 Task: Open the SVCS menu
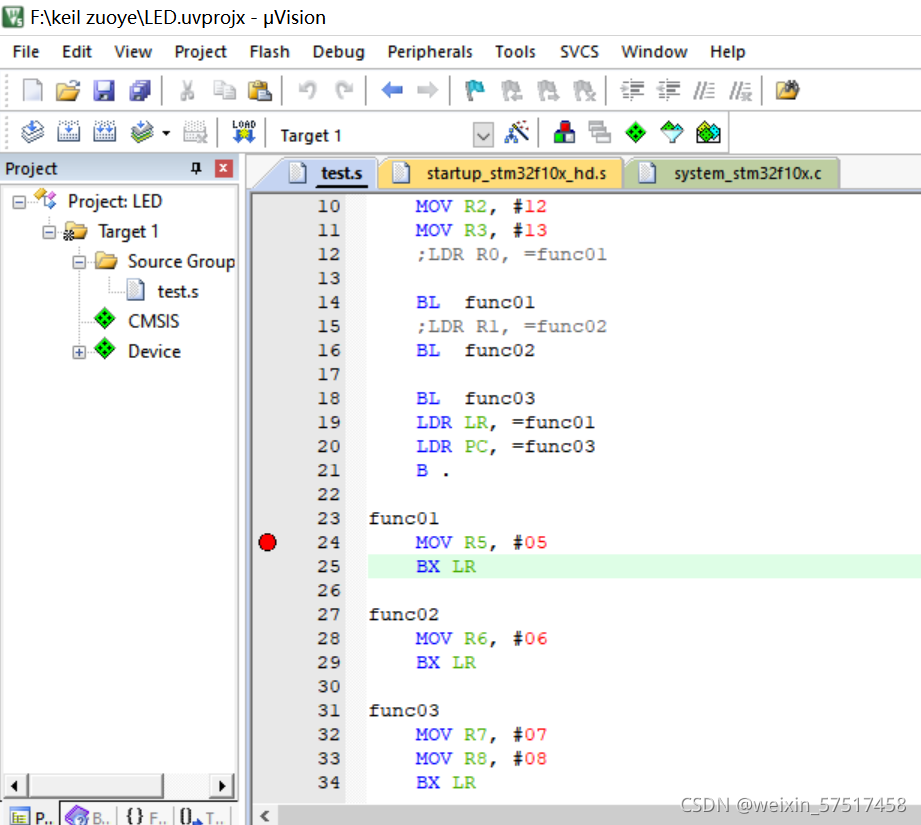click(579, 52)
